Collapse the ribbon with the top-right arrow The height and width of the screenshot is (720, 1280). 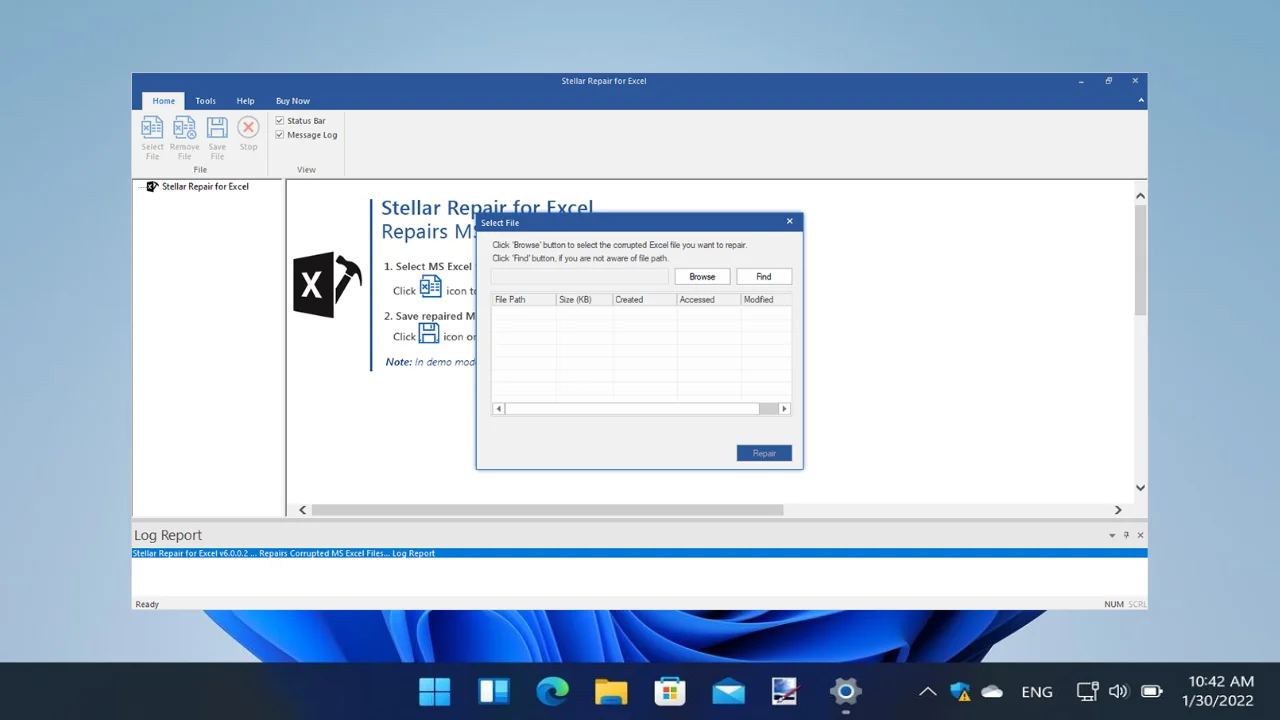(1141, 100)
